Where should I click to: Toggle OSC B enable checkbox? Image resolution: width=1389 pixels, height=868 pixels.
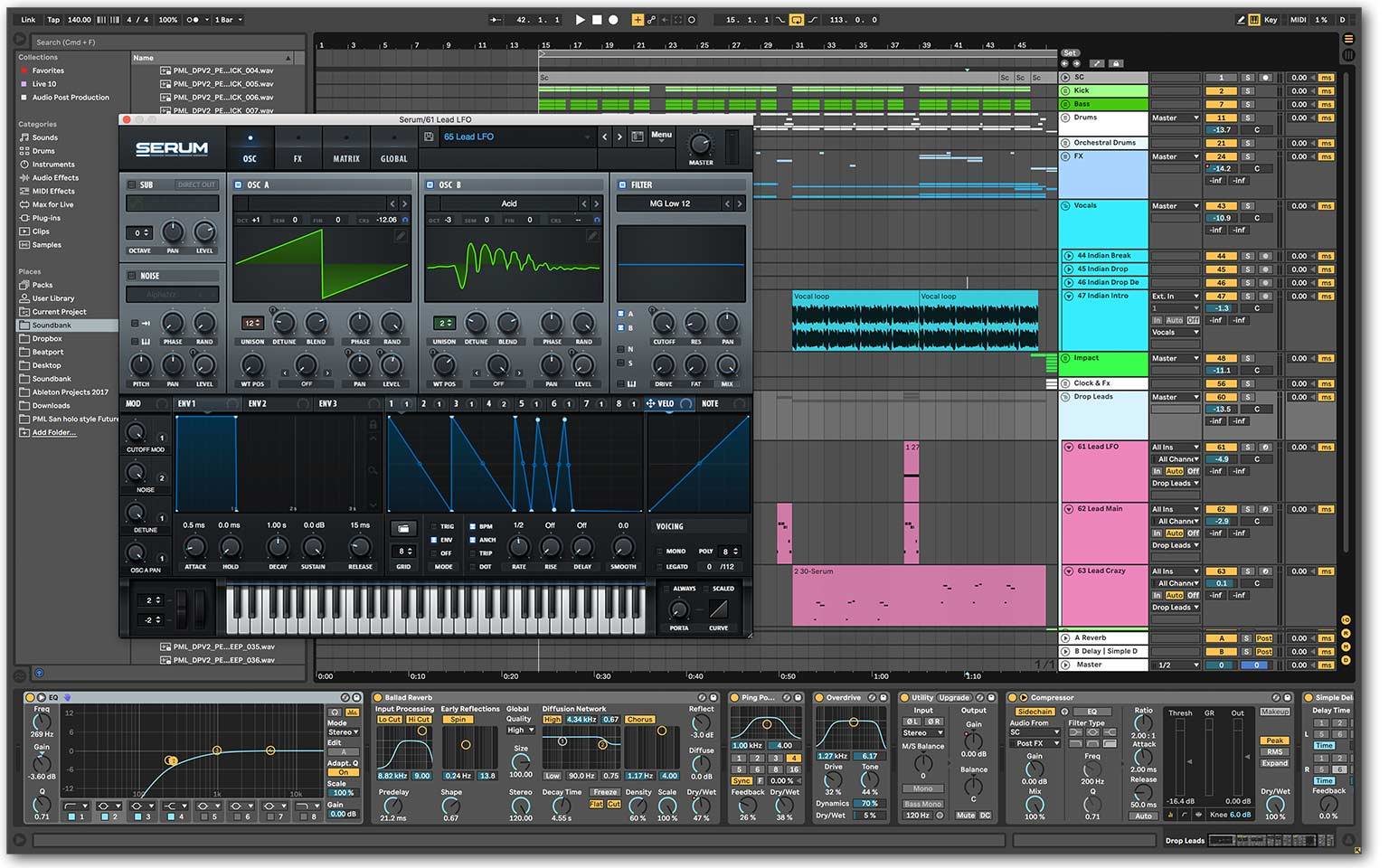(x=430, y=184)
